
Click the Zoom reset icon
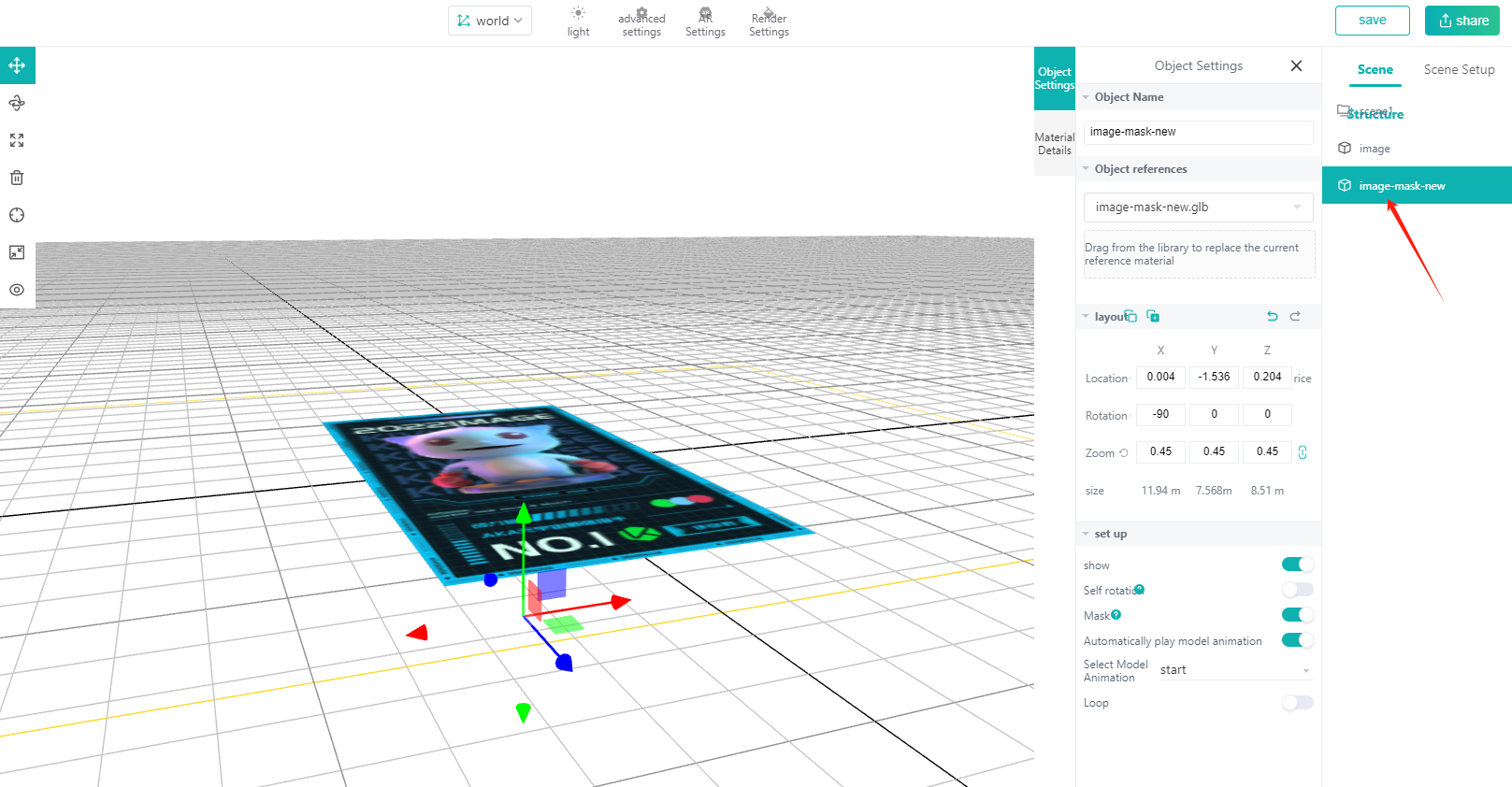coord(1124,452)
